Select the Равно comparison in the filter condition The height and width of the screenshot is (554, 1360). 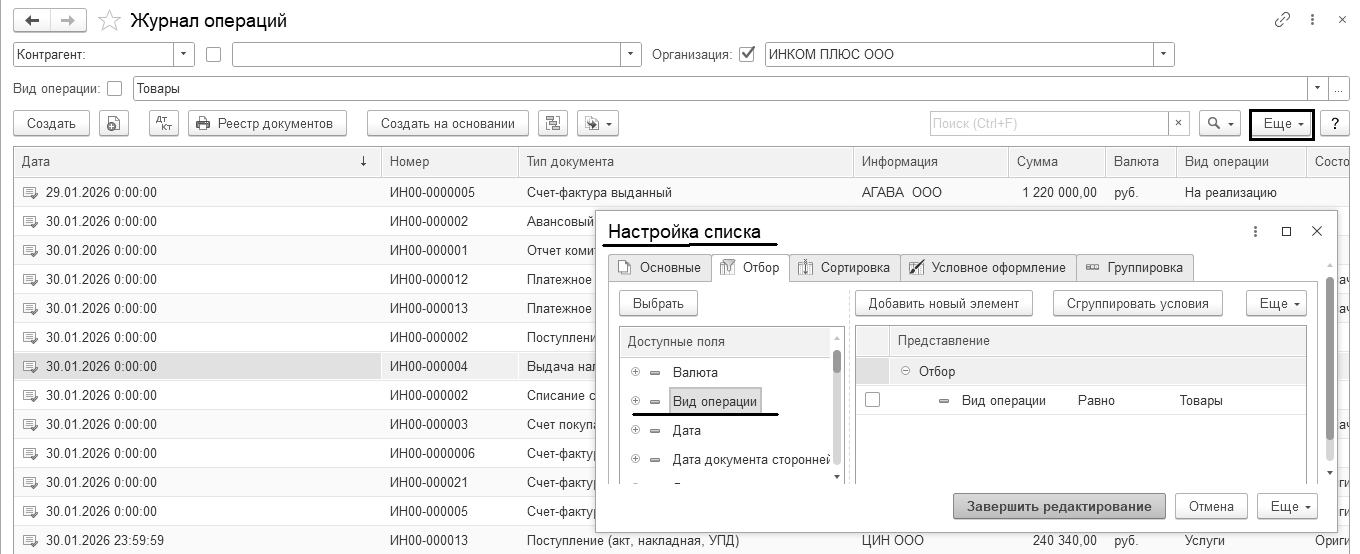coord(1097,400)
